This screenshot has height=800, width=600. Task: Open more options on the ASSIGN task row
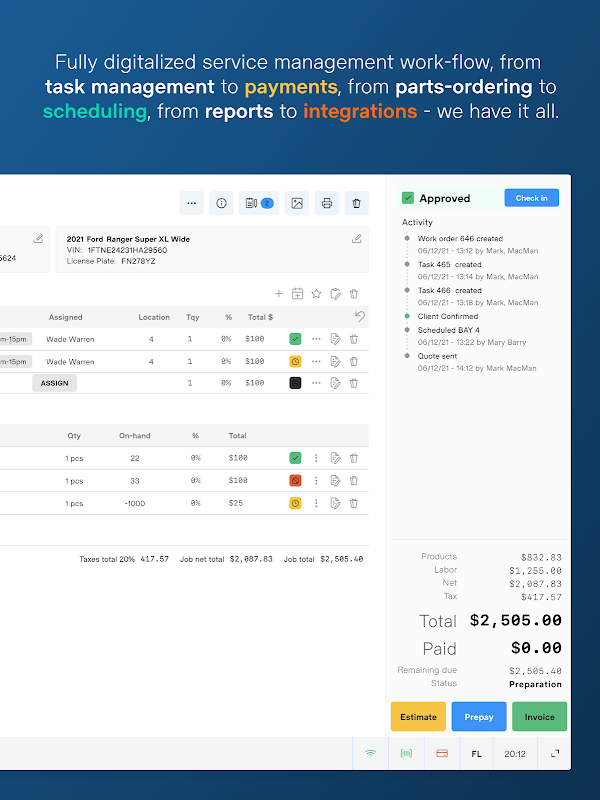click(x=316, y=383)
